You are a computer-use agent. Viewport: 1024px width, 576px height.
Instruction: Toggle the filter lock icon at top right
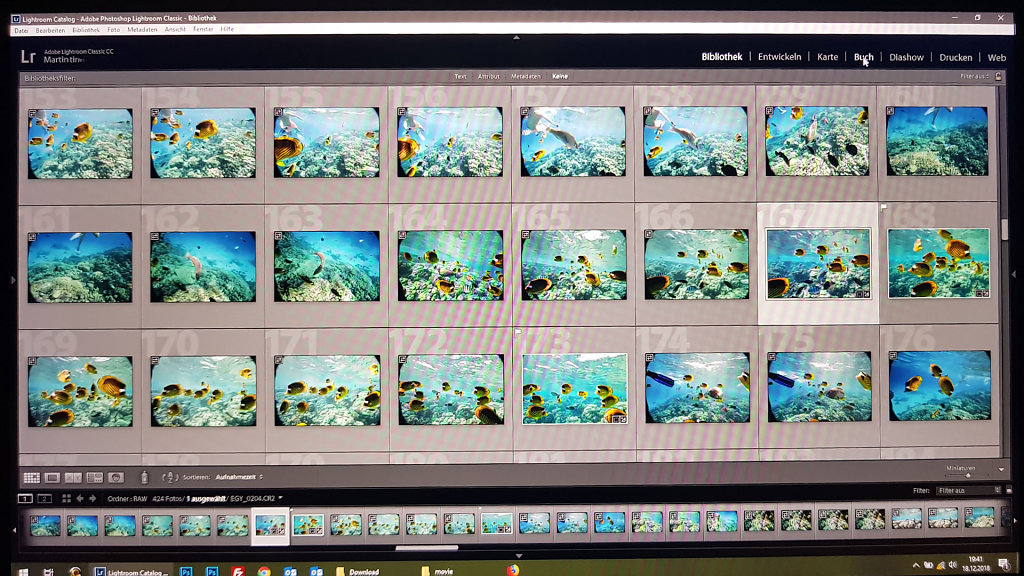point(999,76)
